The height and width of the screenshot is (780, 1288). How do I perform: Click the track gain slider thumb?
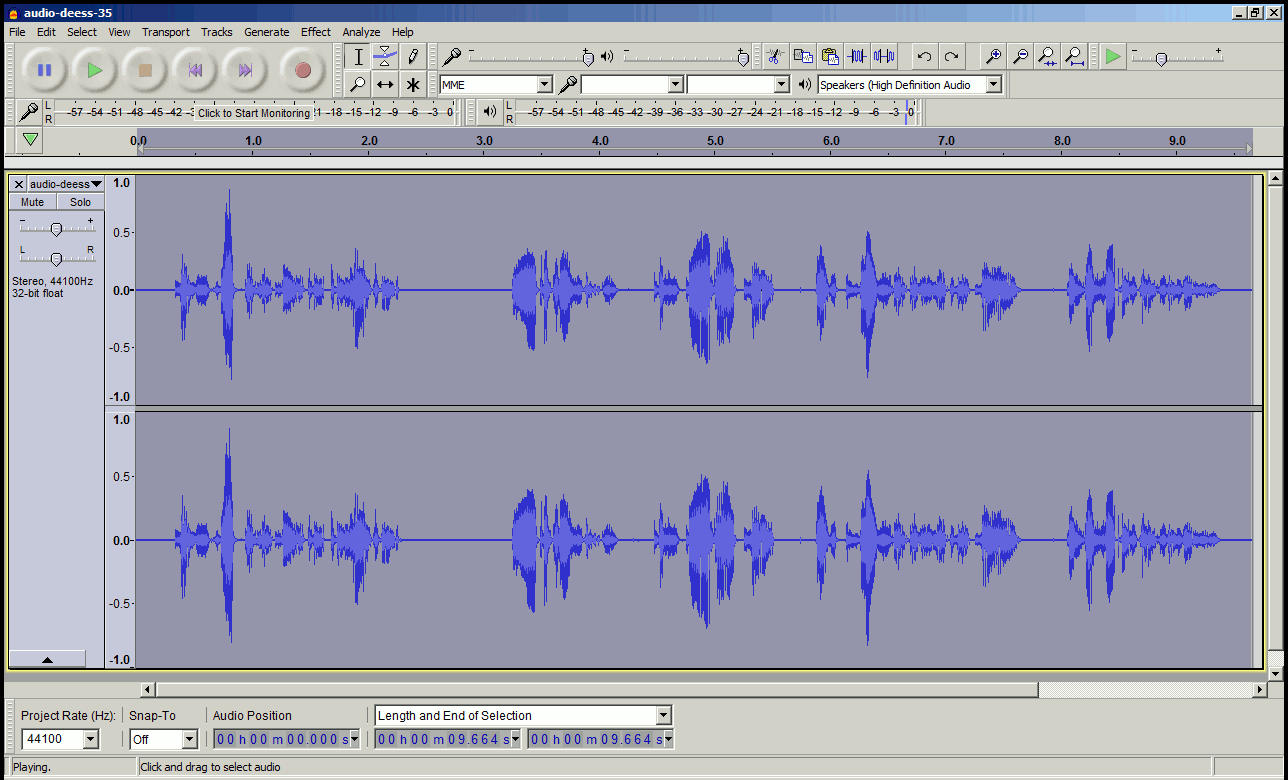56,229
